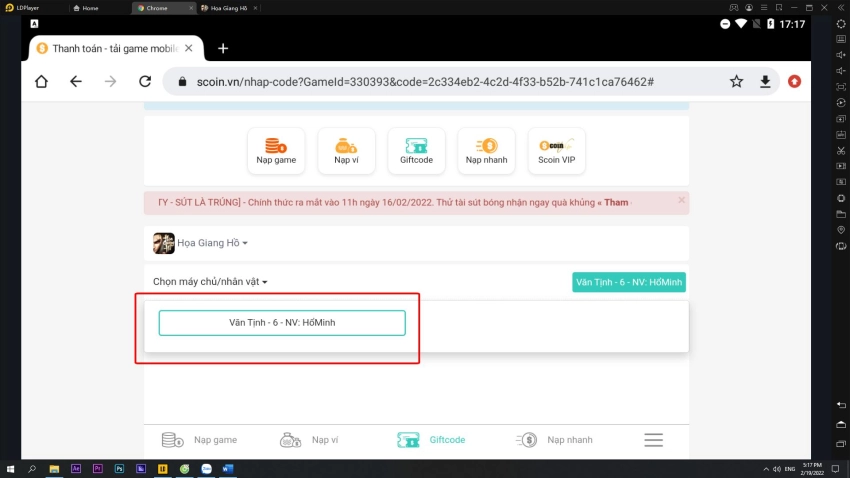Click the teal Văn Tịnh - 6 badge

[629, 282]
